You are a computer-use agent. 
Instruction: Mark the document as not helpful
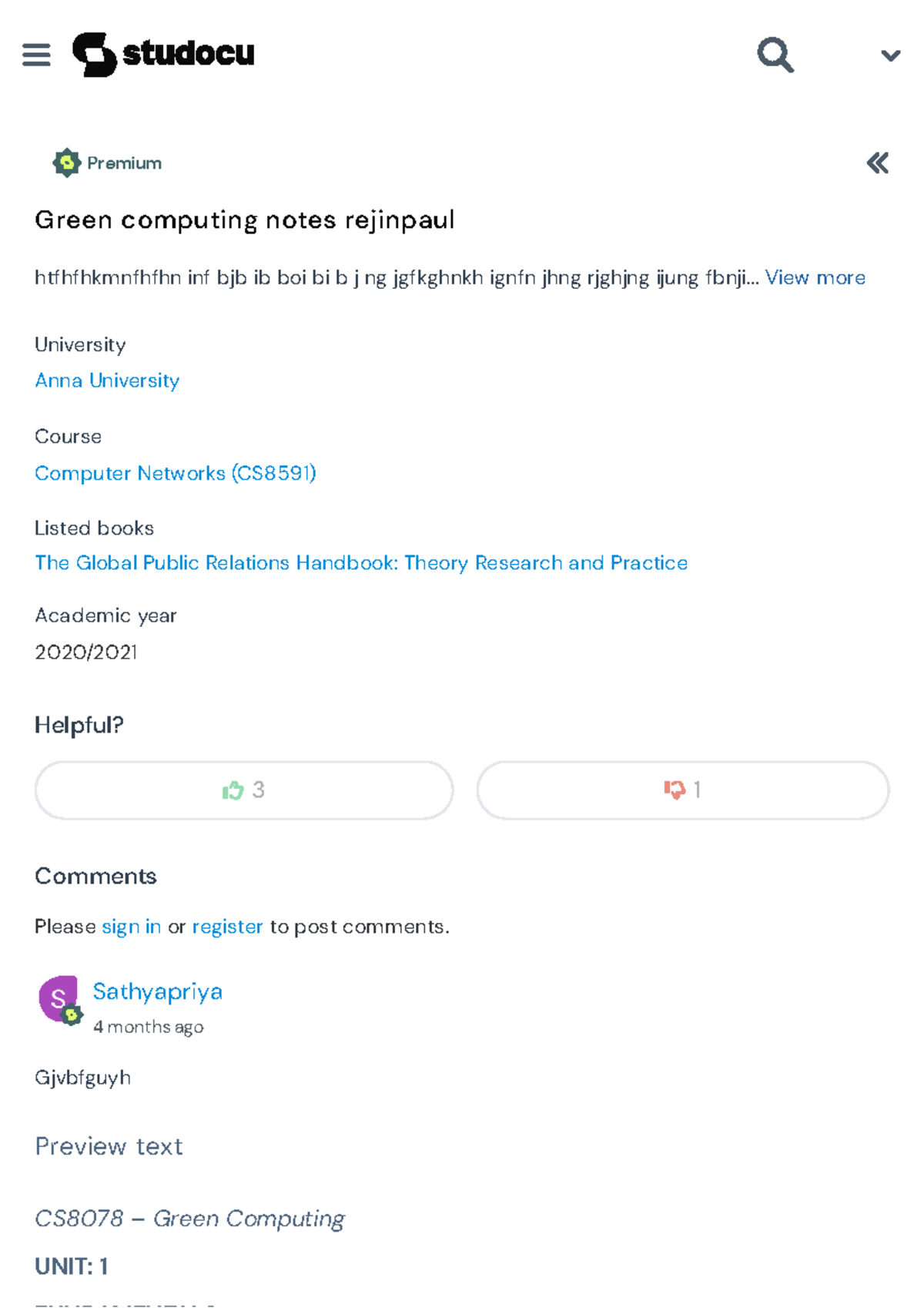click(x=682, y=790)
